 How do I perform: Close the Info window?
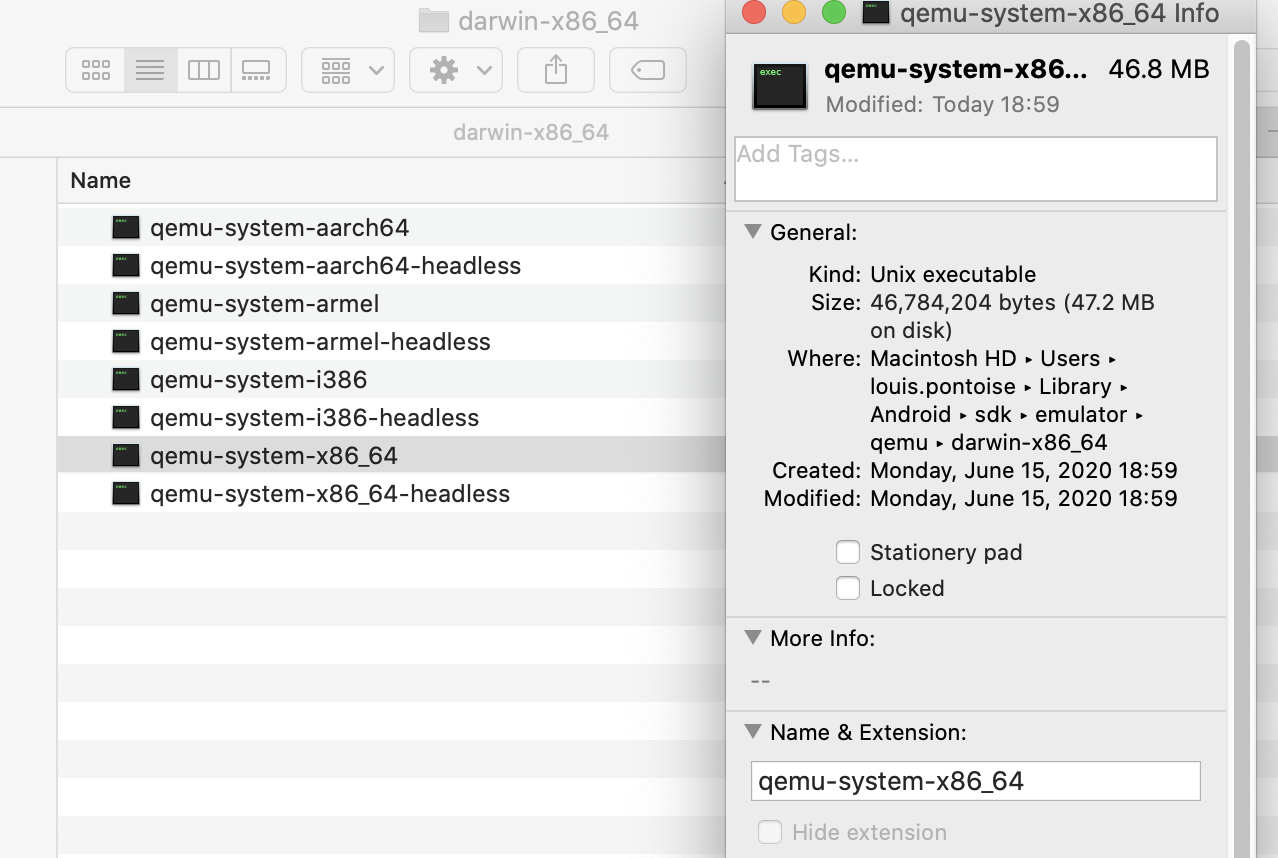[x=753, y=13]
